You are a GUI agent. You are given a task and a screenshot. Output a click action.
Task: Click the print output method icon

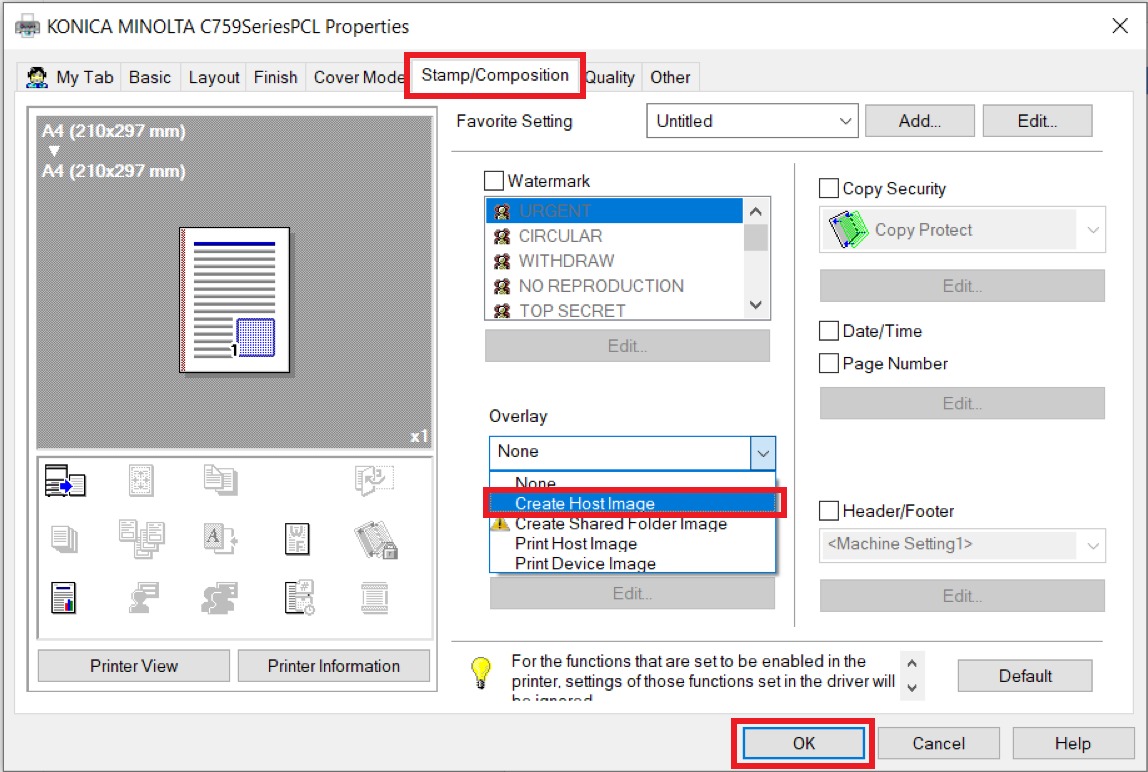(x=65, y=483)
